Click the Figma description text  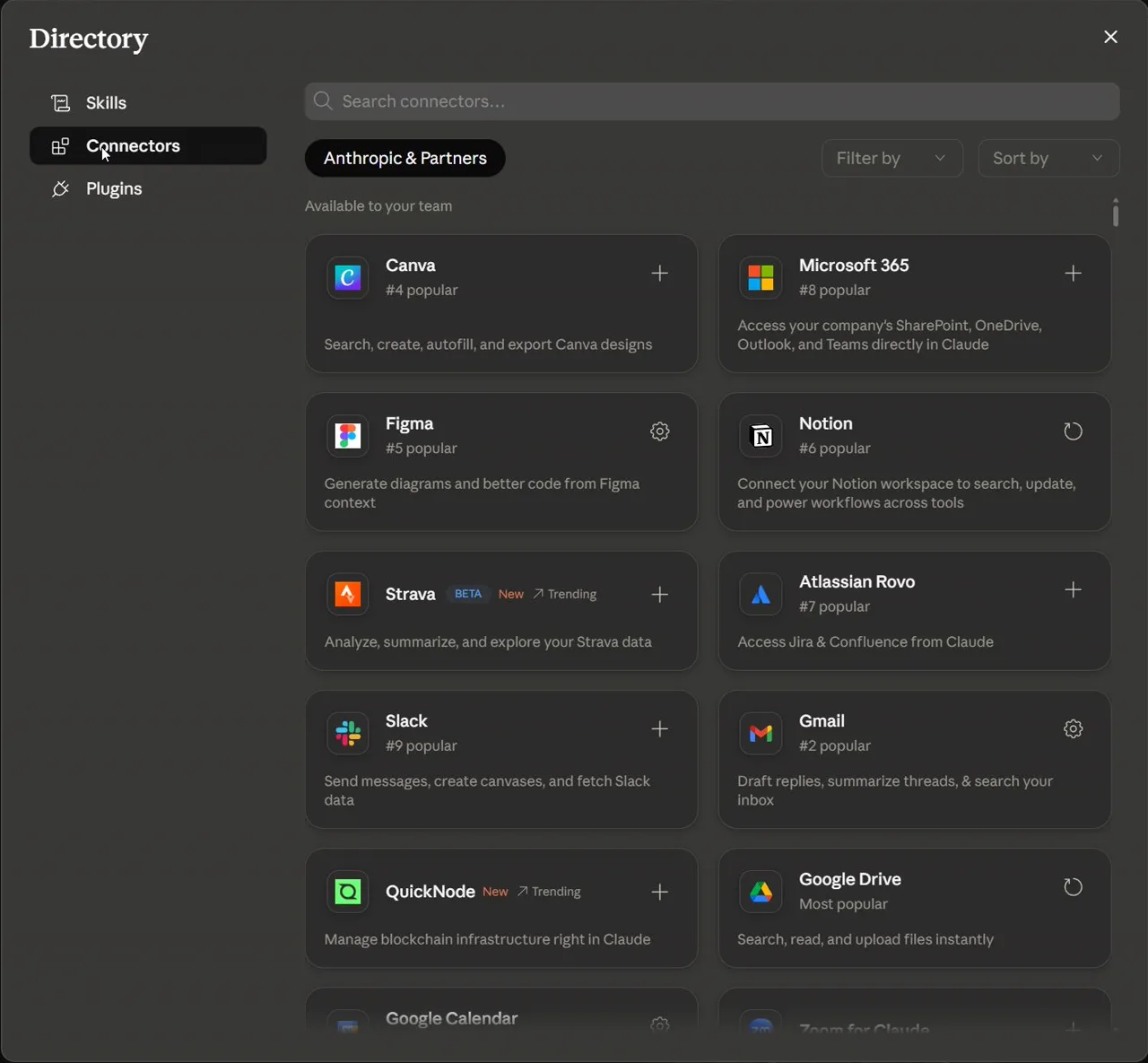[482, 493]
